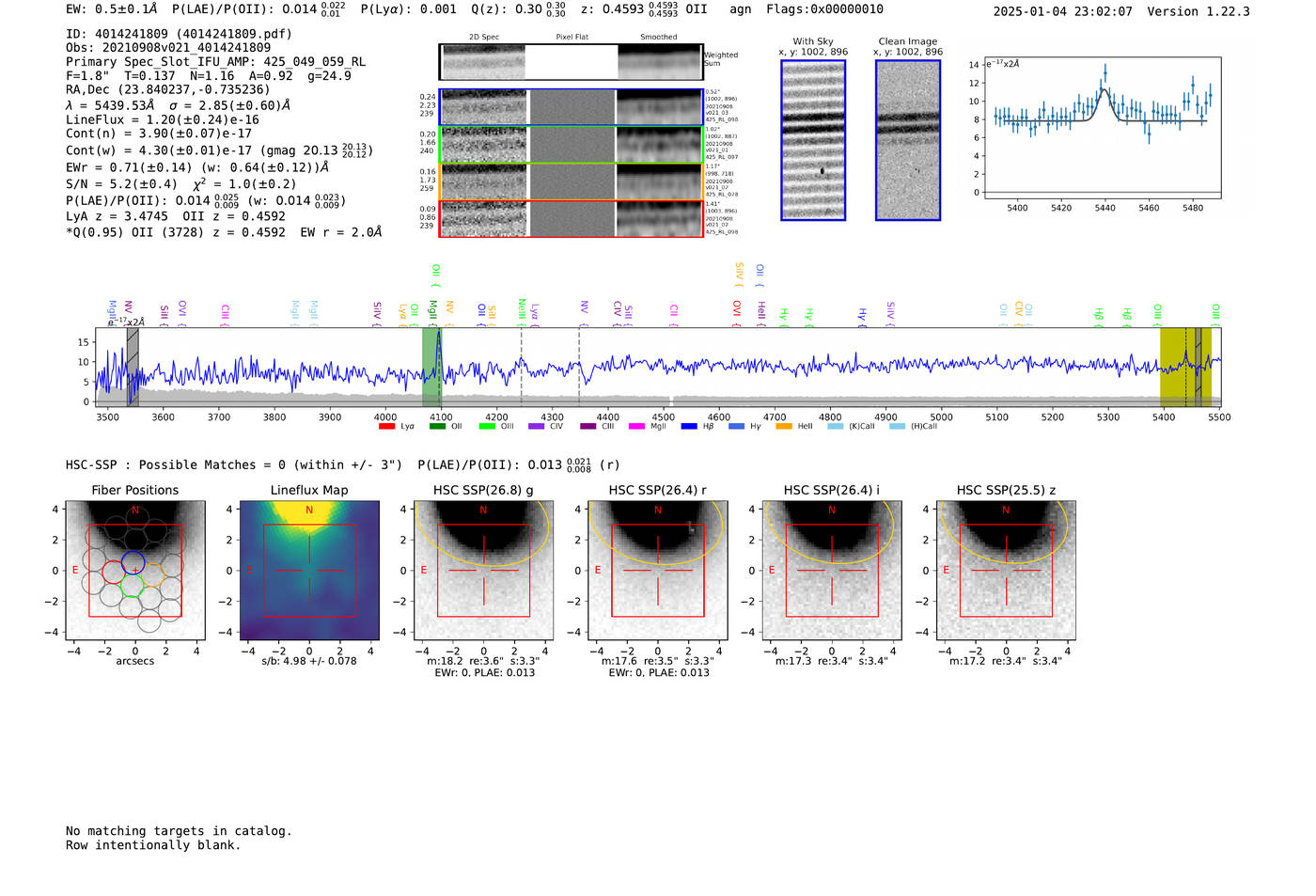Image resolution: width=1316 pixels, height=896 pixels.
Task: Select the blue-bordered 2D spectrum row
Action: tap(571, 107)
